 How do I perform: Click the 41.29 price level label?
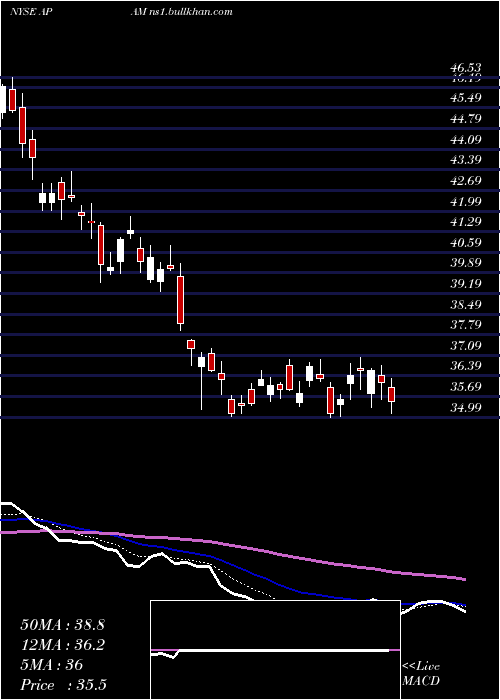pyautogui.click(x=466, y=222)
